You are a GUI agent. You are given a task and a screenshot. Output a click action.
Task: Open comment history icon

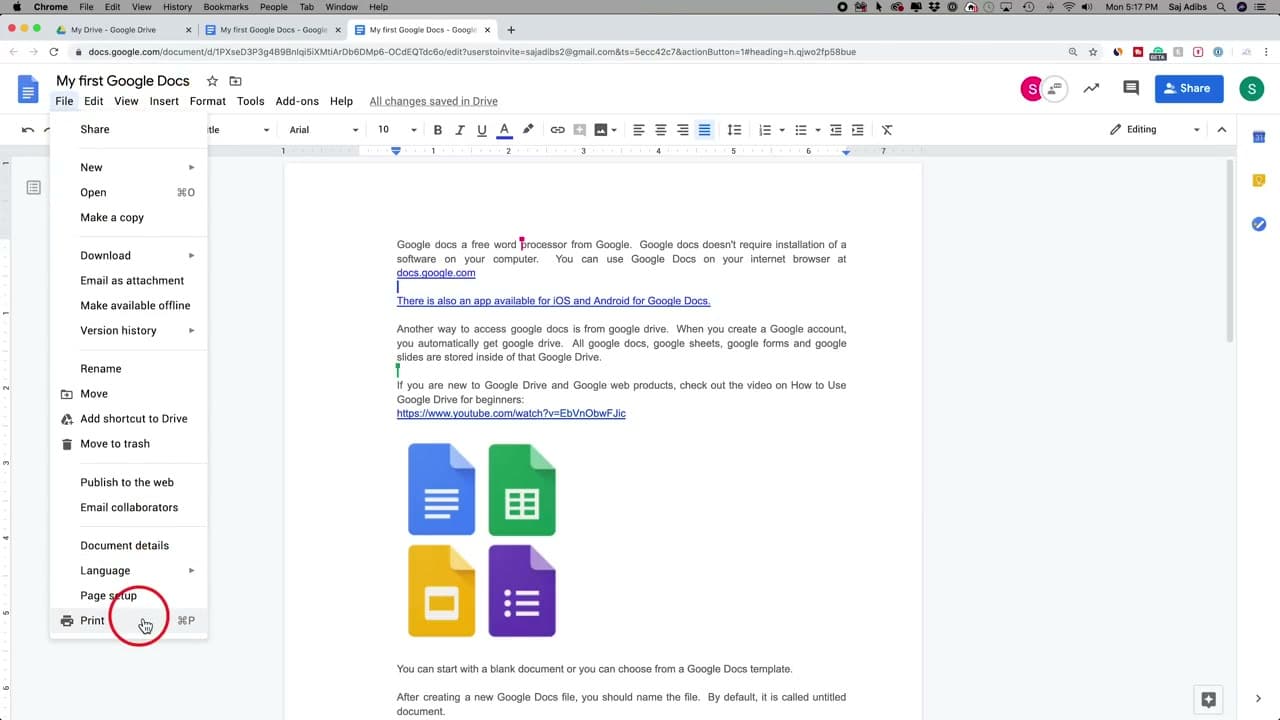pos(1131,88)
